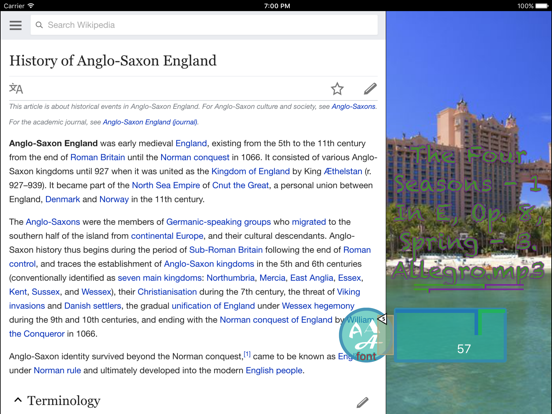
Task: Tap the battery indicator in status bar
Action: [542, 6]
